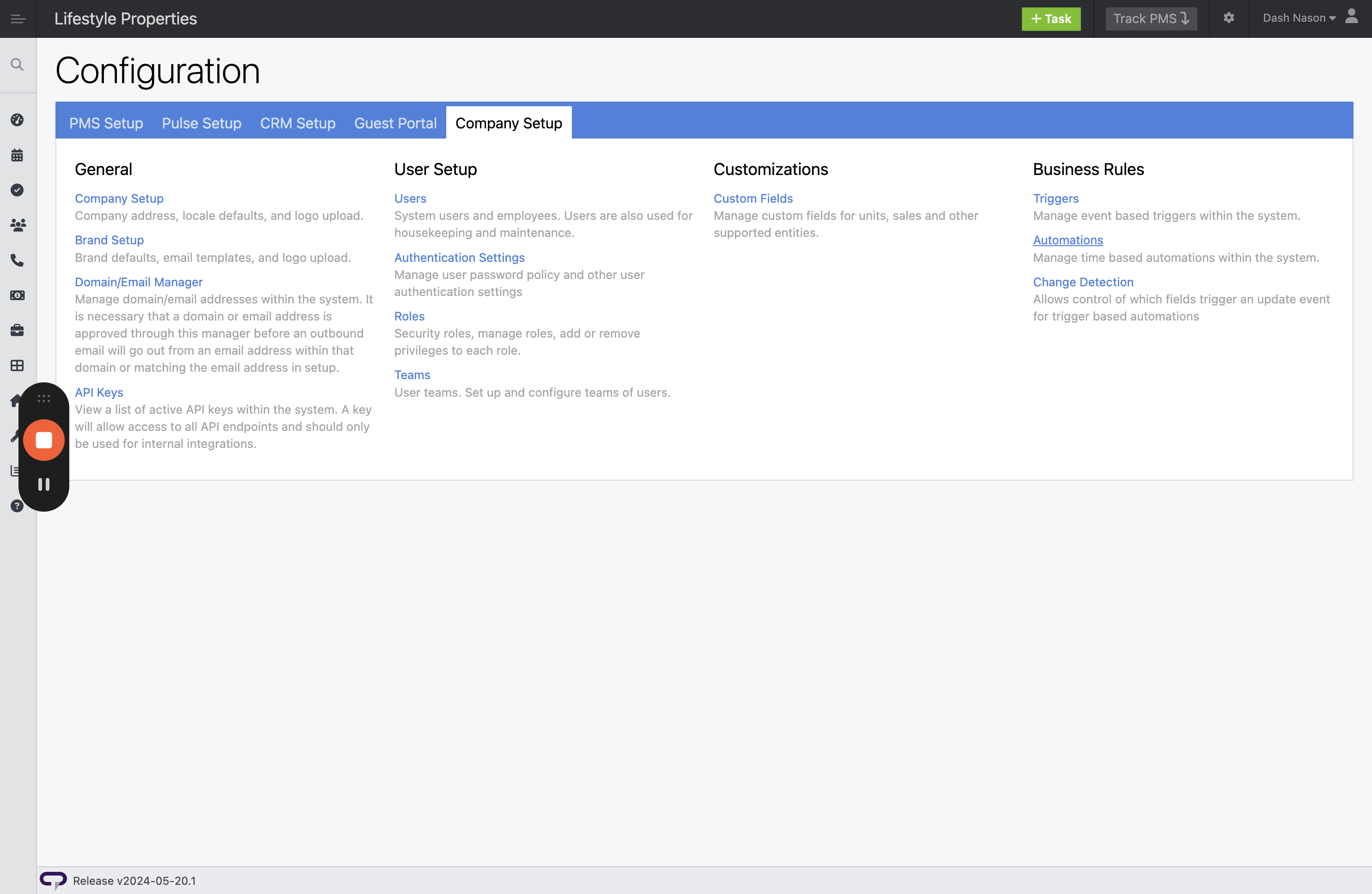
Task: Open the Track PMS switcher
Action: [1151, 19]
